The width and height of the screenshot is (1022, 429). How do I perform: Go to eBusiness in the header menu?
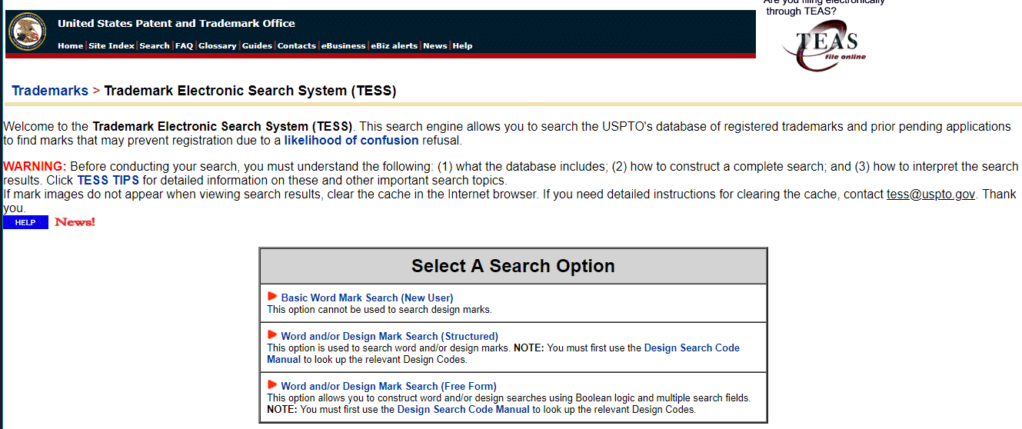[342, 46]
